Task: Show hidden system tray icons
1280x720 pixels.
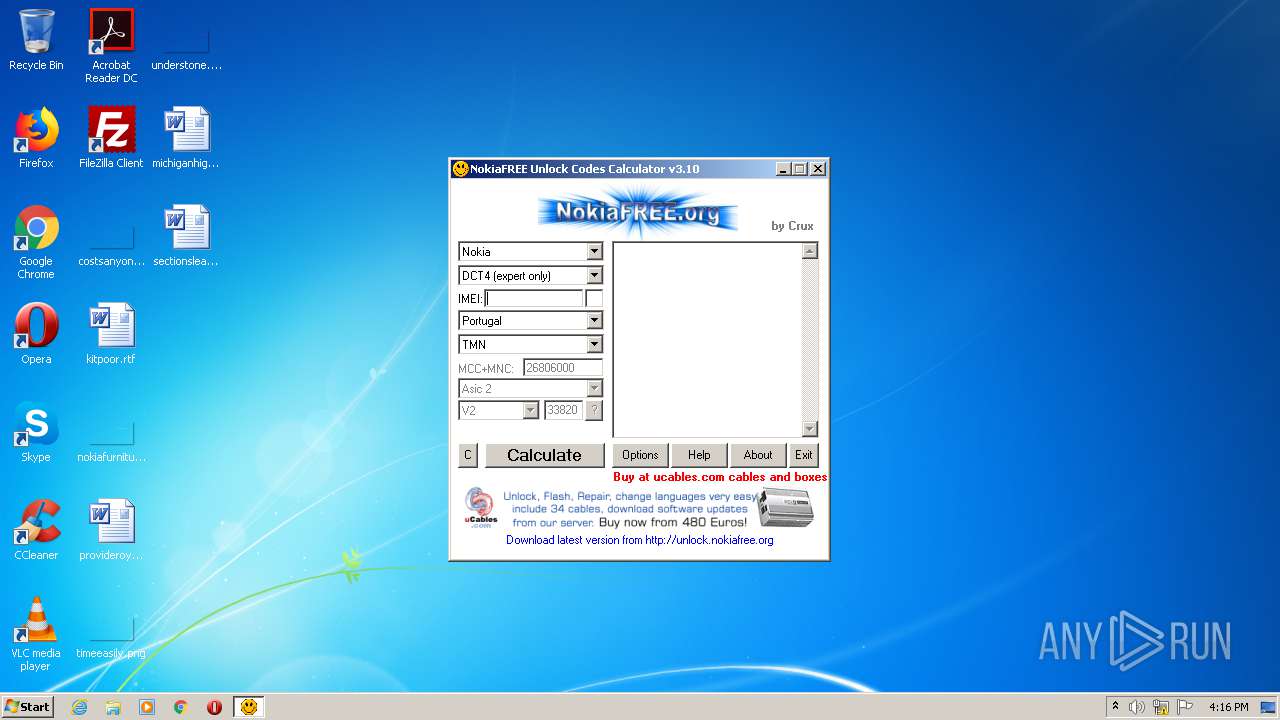Action: coord(1115,707)
